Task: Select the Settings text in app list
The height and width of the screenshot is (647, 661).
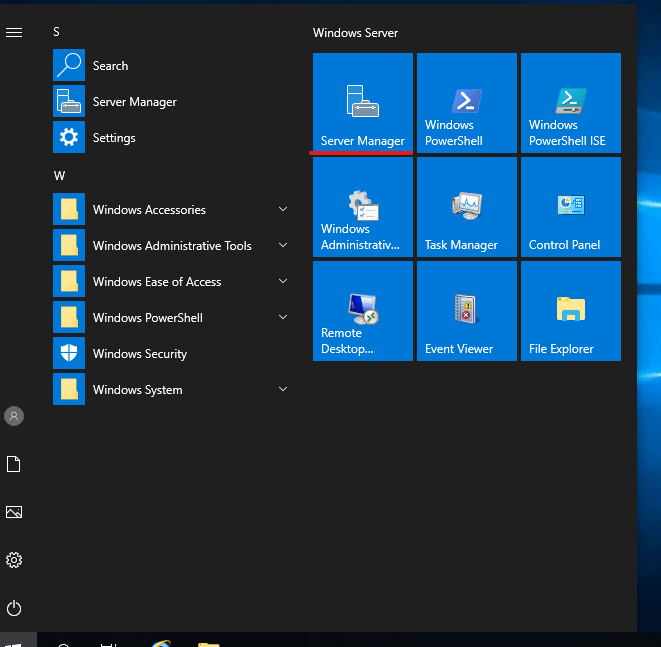Action: [x=114, y=138]
